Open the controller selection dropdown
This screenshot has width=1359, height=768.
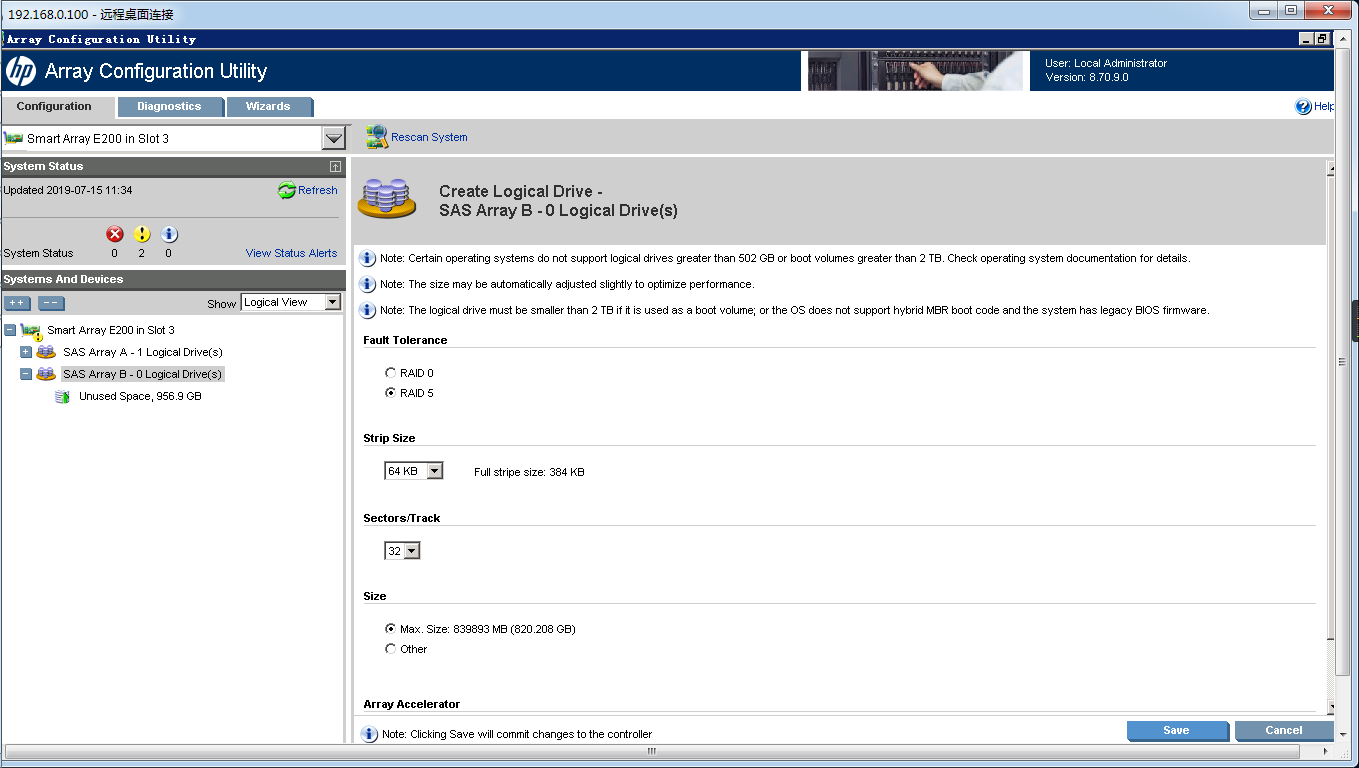pyautogui.click(x=333, y=139)
